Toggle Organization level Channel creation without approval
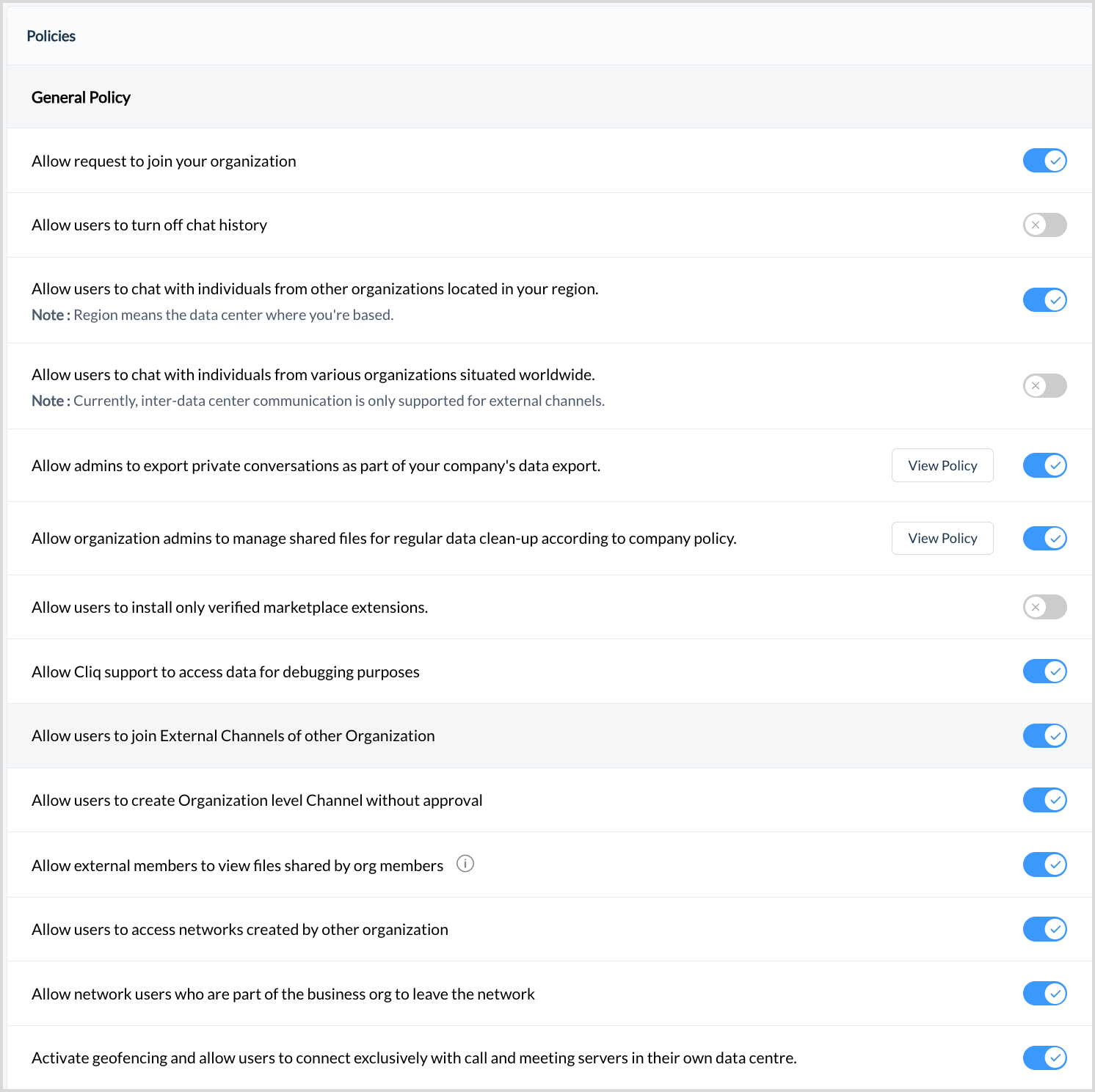1095x1092 pixels. click(x=1044, y=800)
